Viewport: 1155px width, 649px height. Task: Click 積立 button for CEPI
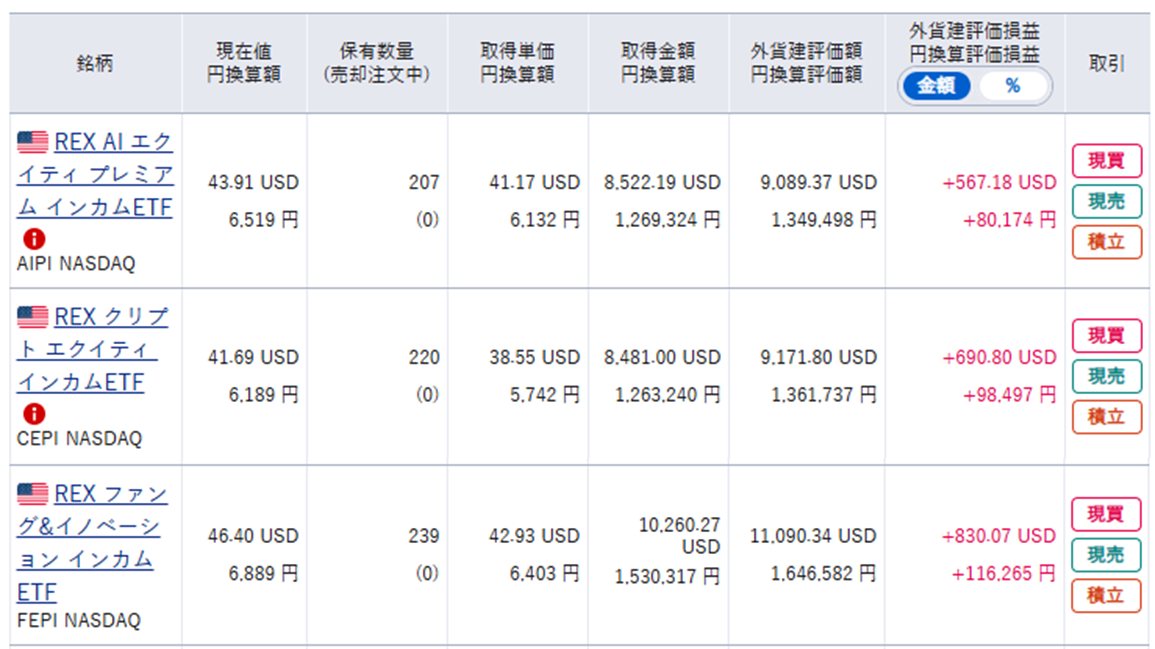pyautogui.click(x=1106, y=417)
